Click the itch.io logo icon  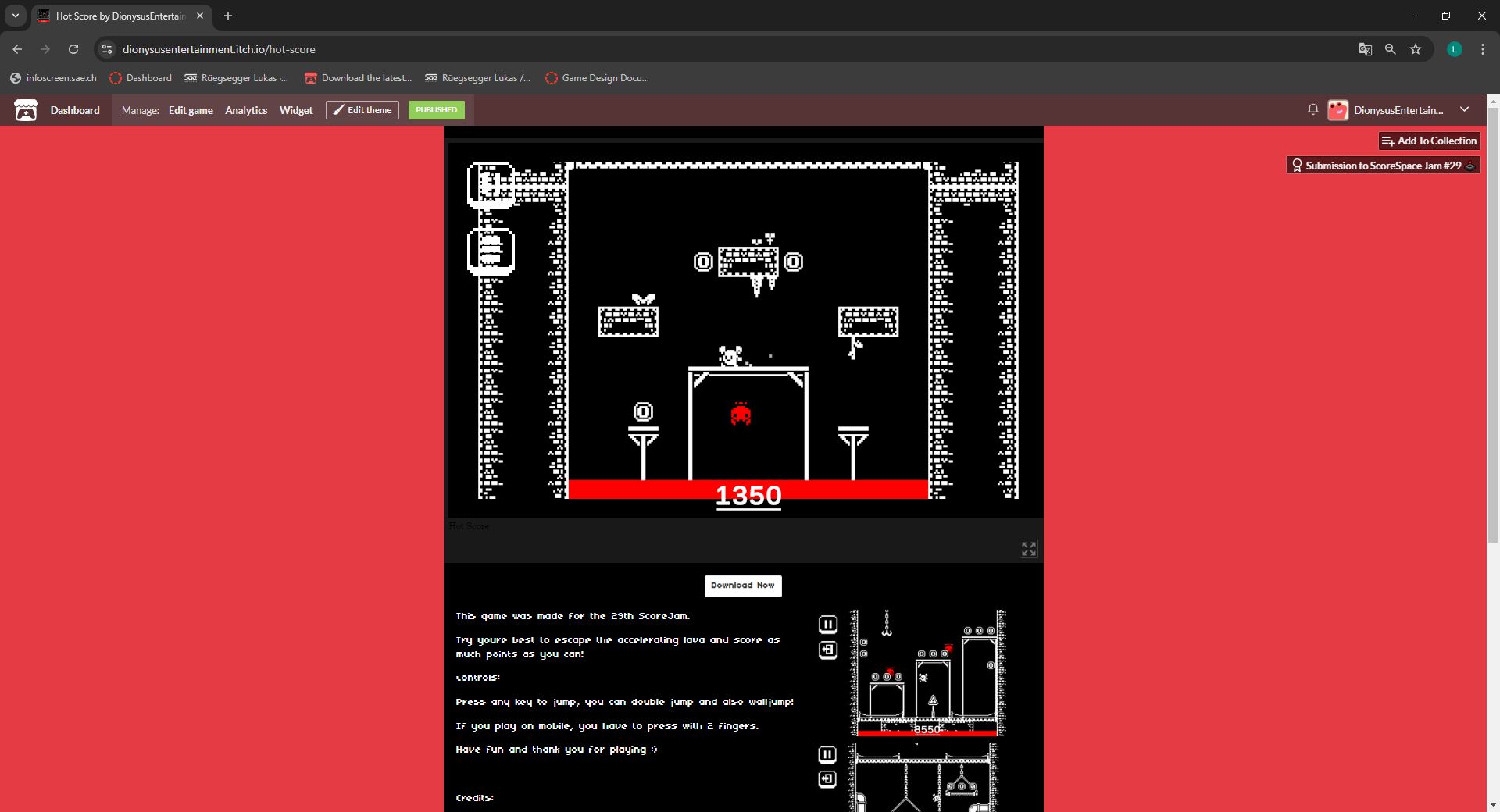pyautogui.click(x=26, y=110)
